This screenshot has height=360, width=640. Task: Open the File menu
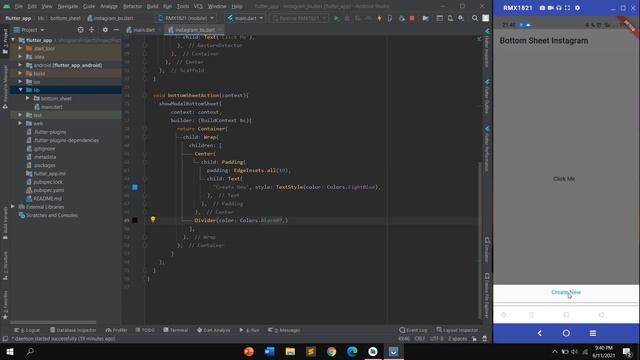[x=19, y=6]
